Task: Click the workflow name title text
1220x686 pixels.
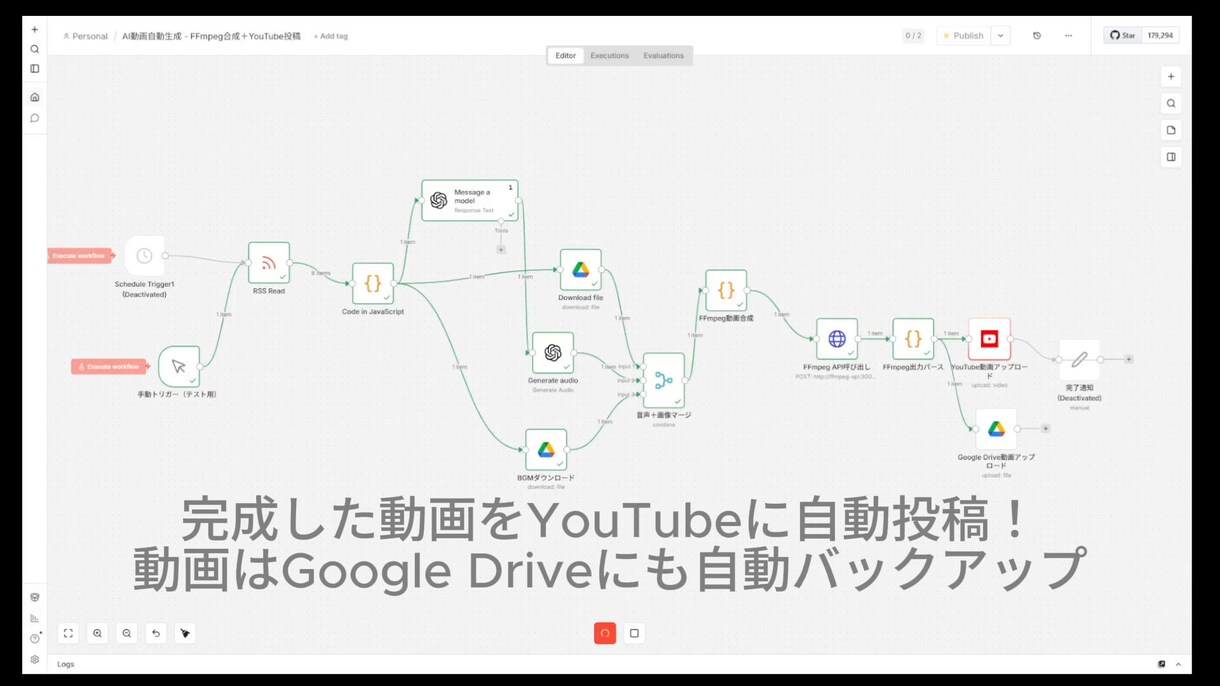Action: (211, 36)
